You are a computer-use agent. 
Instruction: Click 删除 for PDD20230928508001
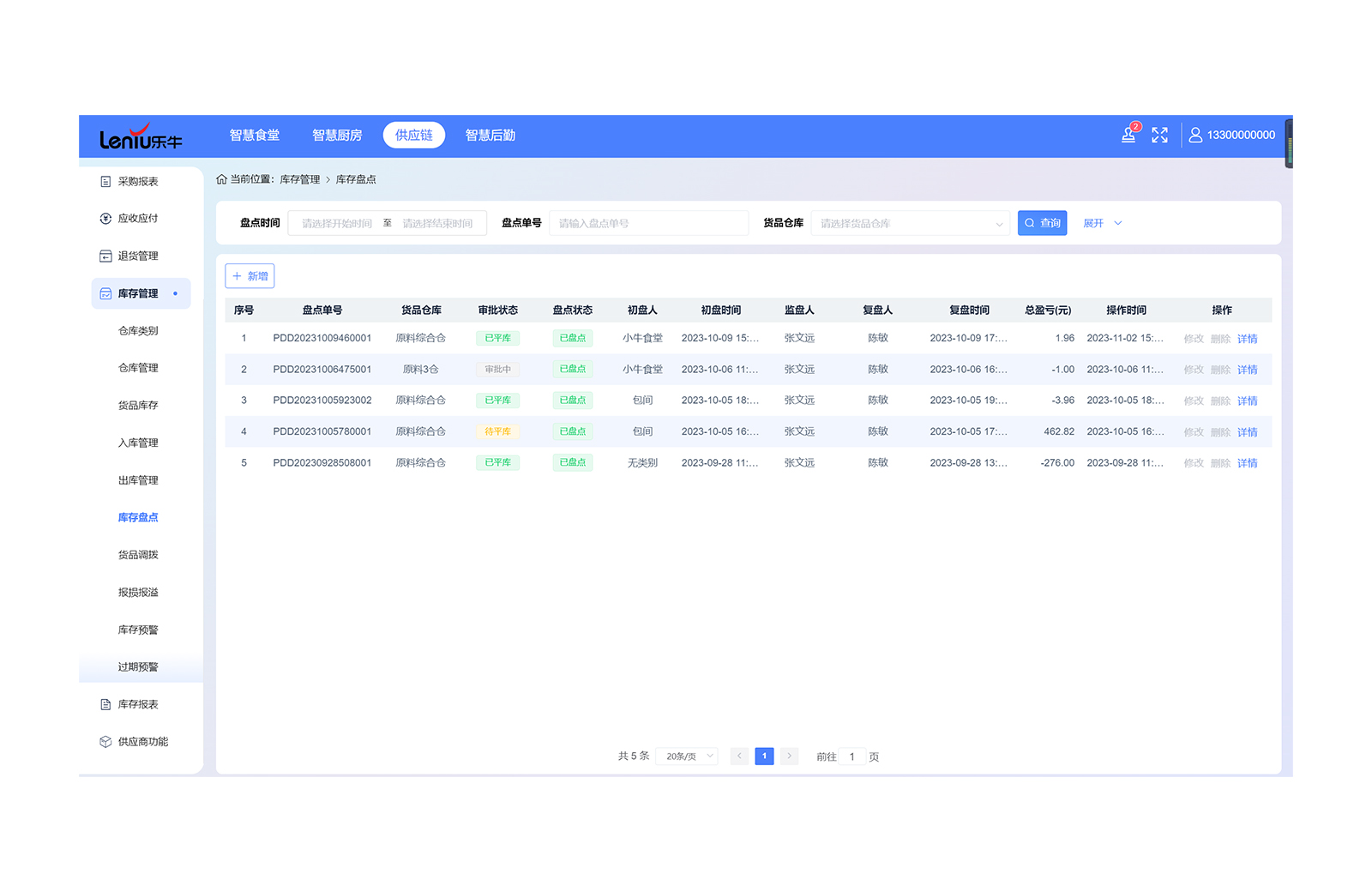click(x=1220, y=463)
